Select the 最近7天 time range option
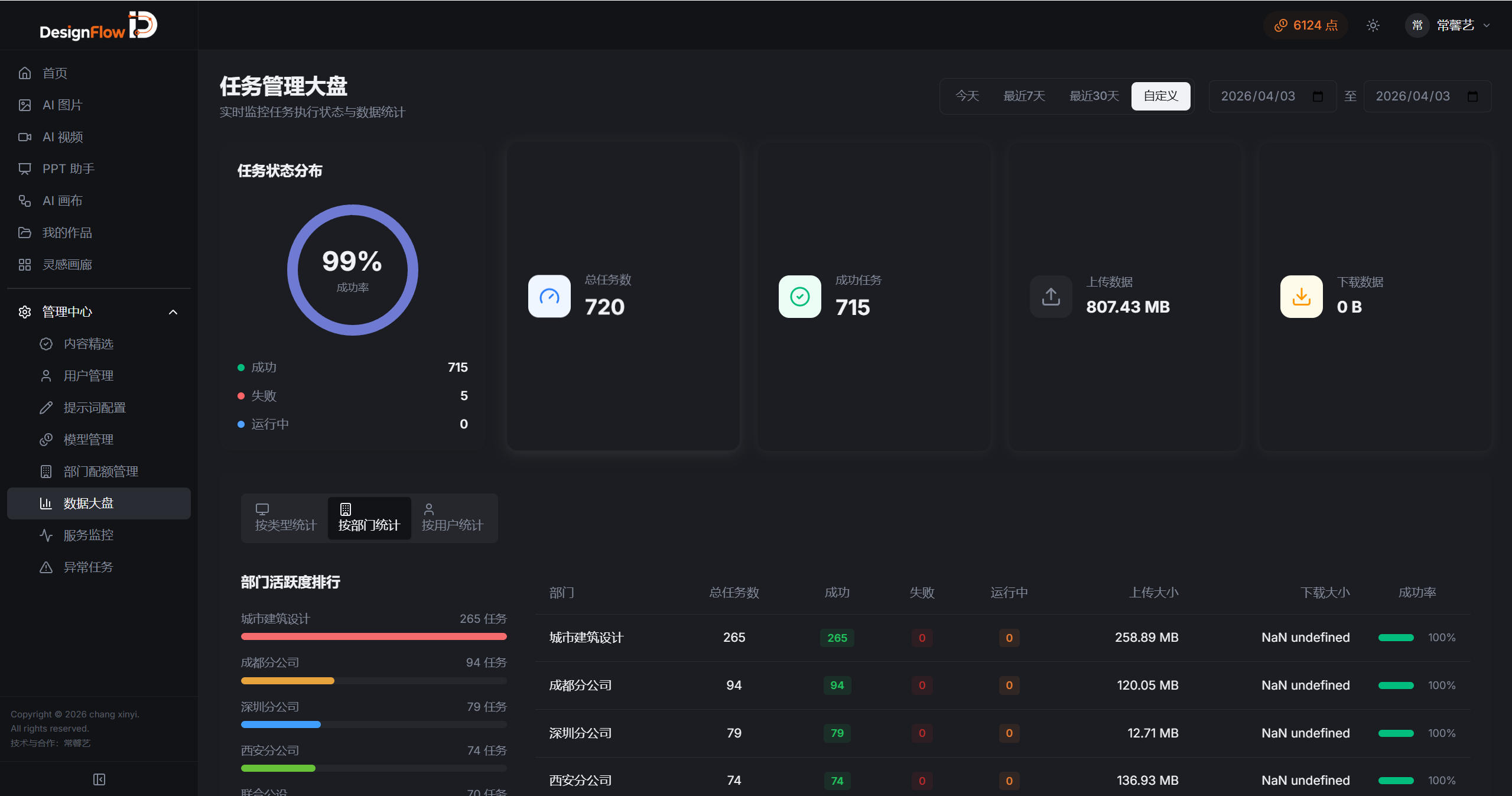This screenshot has width=1512, height=796. 1024,96
